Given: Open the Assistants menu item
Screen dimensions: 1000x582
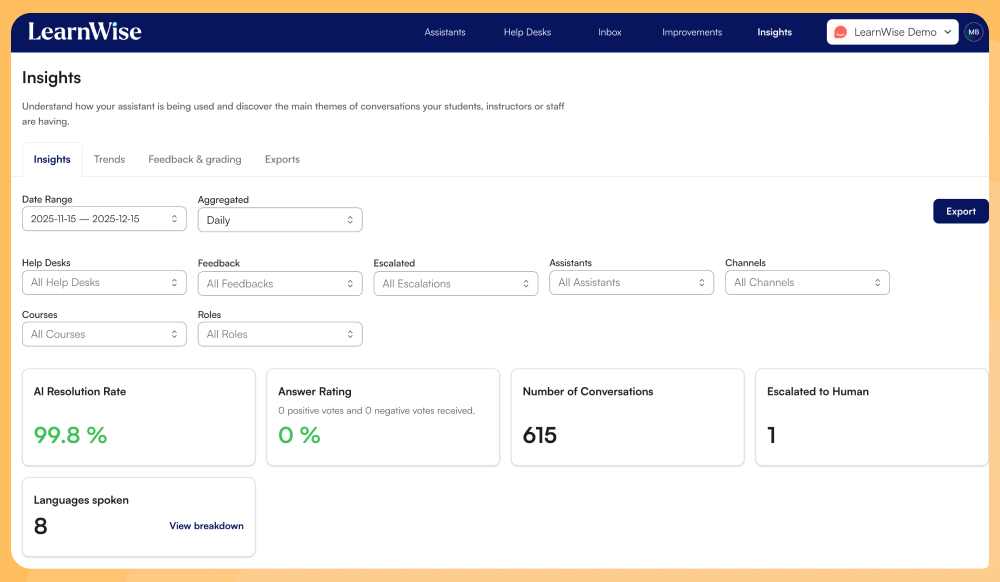Looking at the screenshot, I should pyautogui.click(x=444, y=32).
